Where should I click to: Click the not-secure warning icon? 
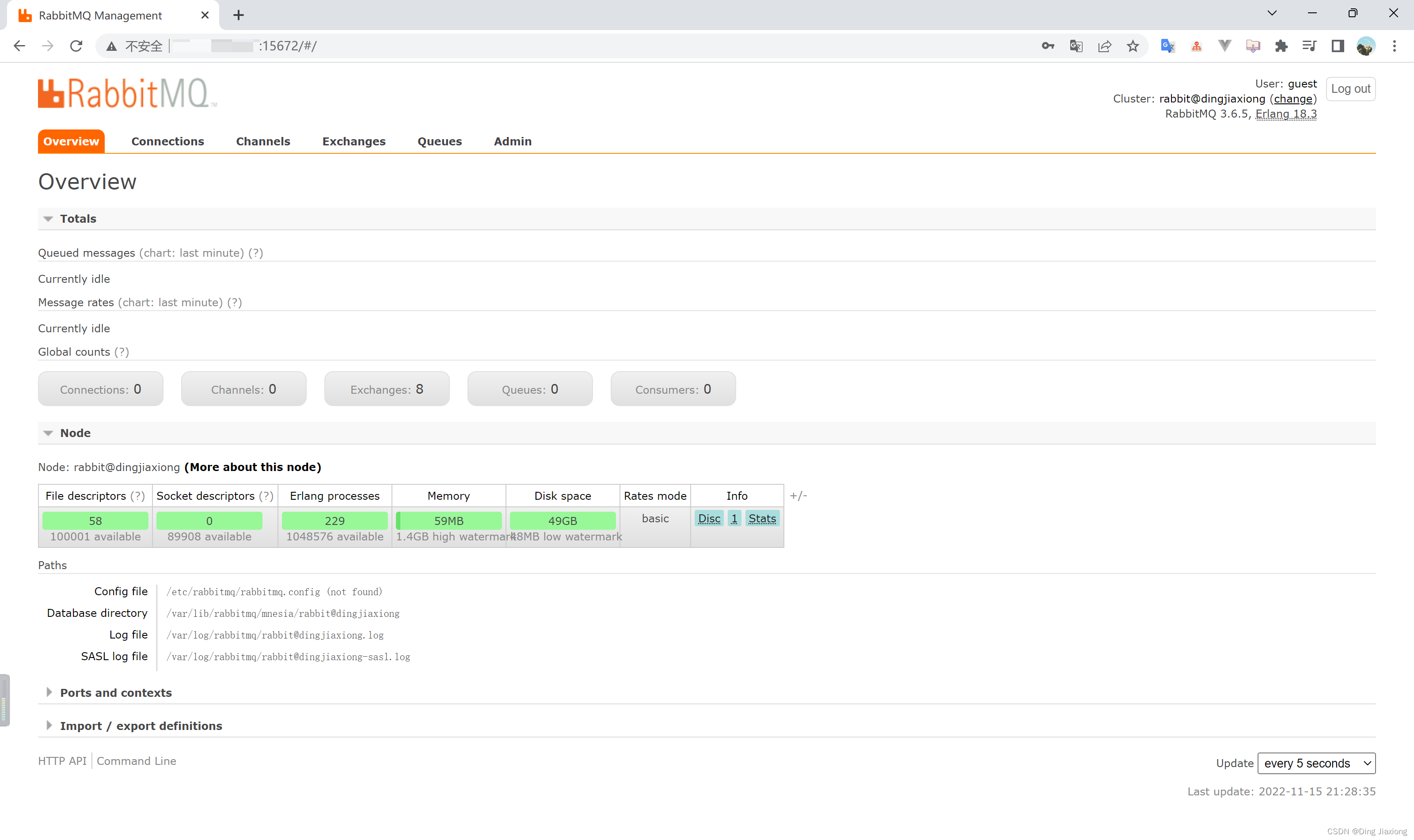click(111, 46)
